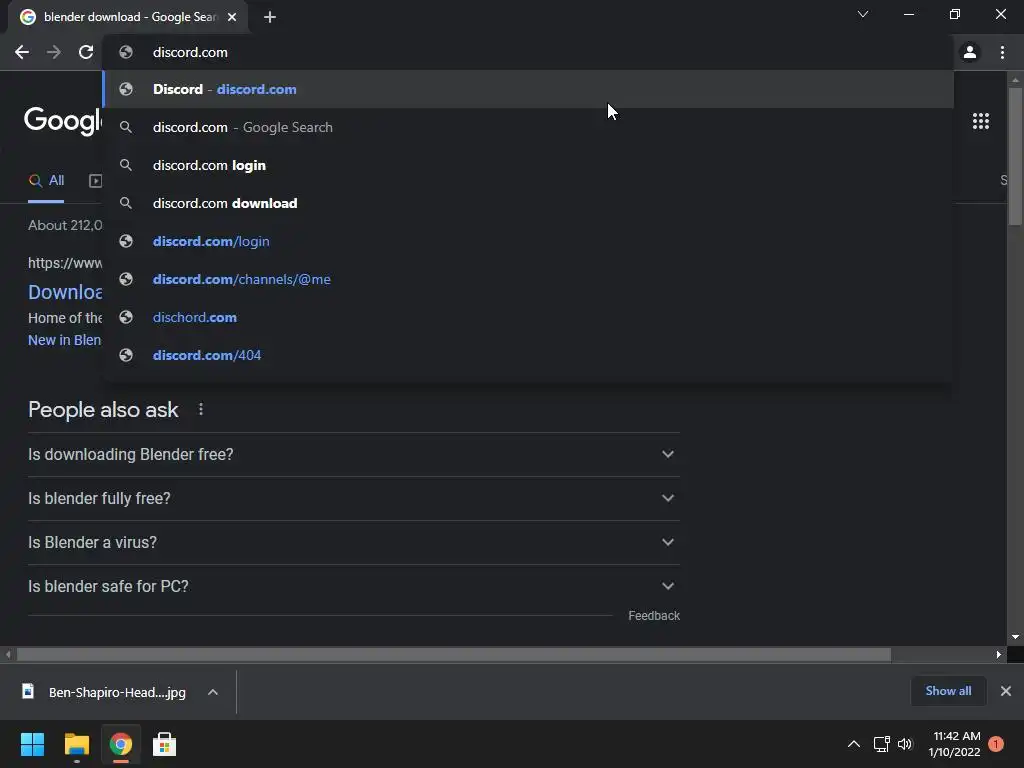This screenshot has width=1024, height=768.
Task: Select the Discord - discord.com suggestion
Action: pos(528,89)
